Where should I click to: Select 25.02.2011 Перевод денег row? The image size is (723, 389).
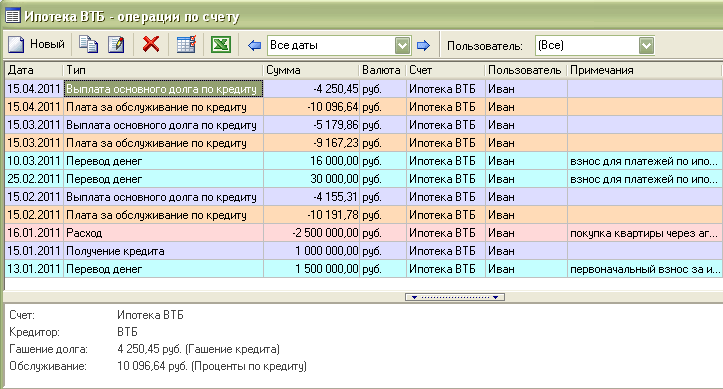[363, 179]
